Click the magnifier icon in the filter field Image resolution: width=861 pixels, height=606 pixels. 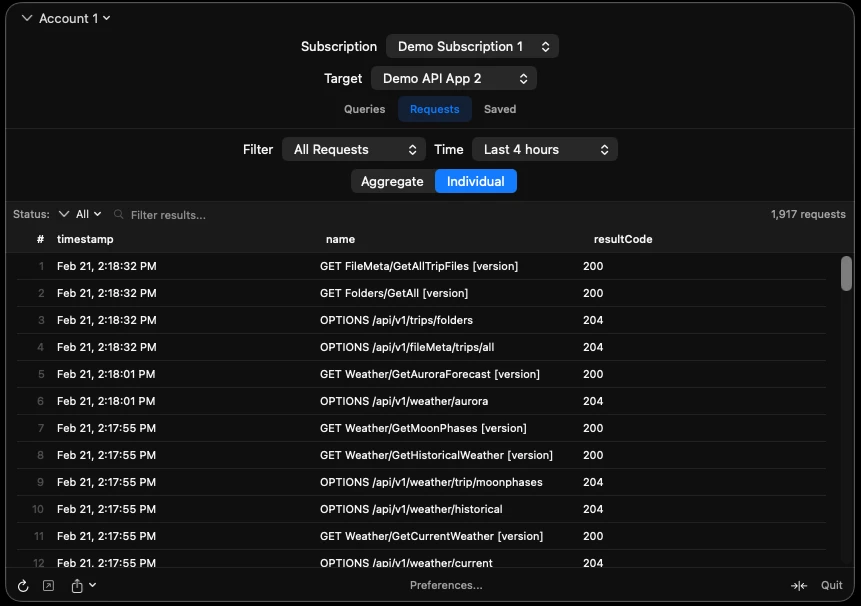click(x=117, y=214)
